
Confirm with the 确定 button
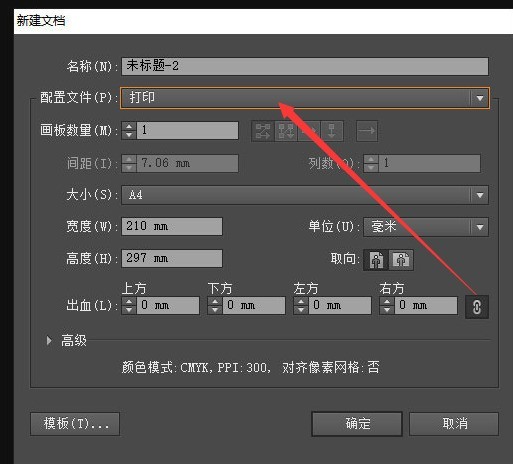tap(357, 424)
